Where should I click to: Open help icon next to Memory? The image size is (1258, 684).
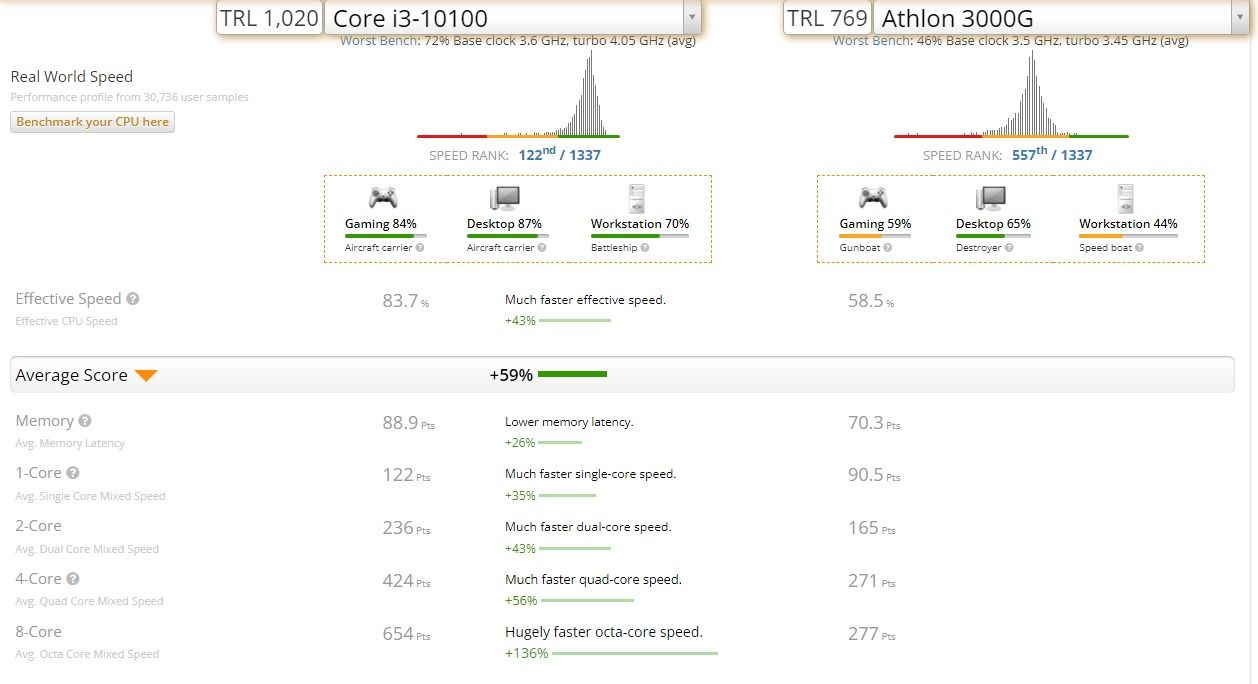click(x=85, y=421)
